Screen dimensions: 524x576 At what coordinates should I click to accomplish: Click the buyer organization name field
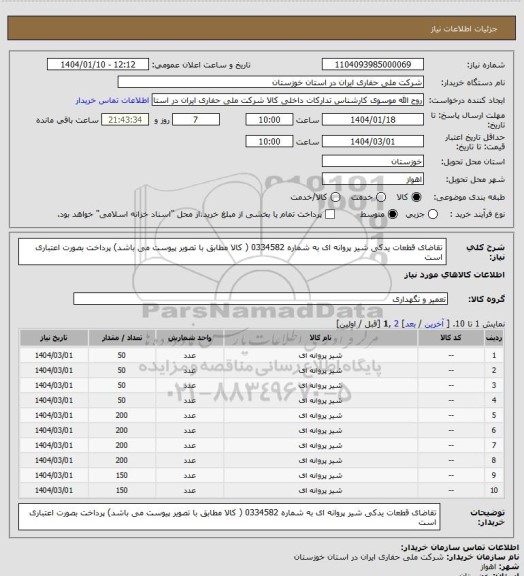(x=270, y=82)
